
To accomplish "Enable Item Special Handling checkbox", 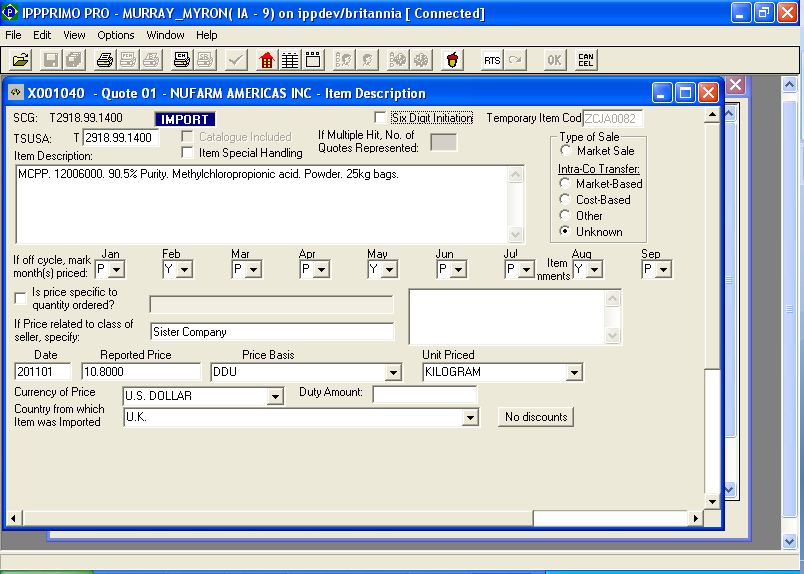I will coord(187,153).
